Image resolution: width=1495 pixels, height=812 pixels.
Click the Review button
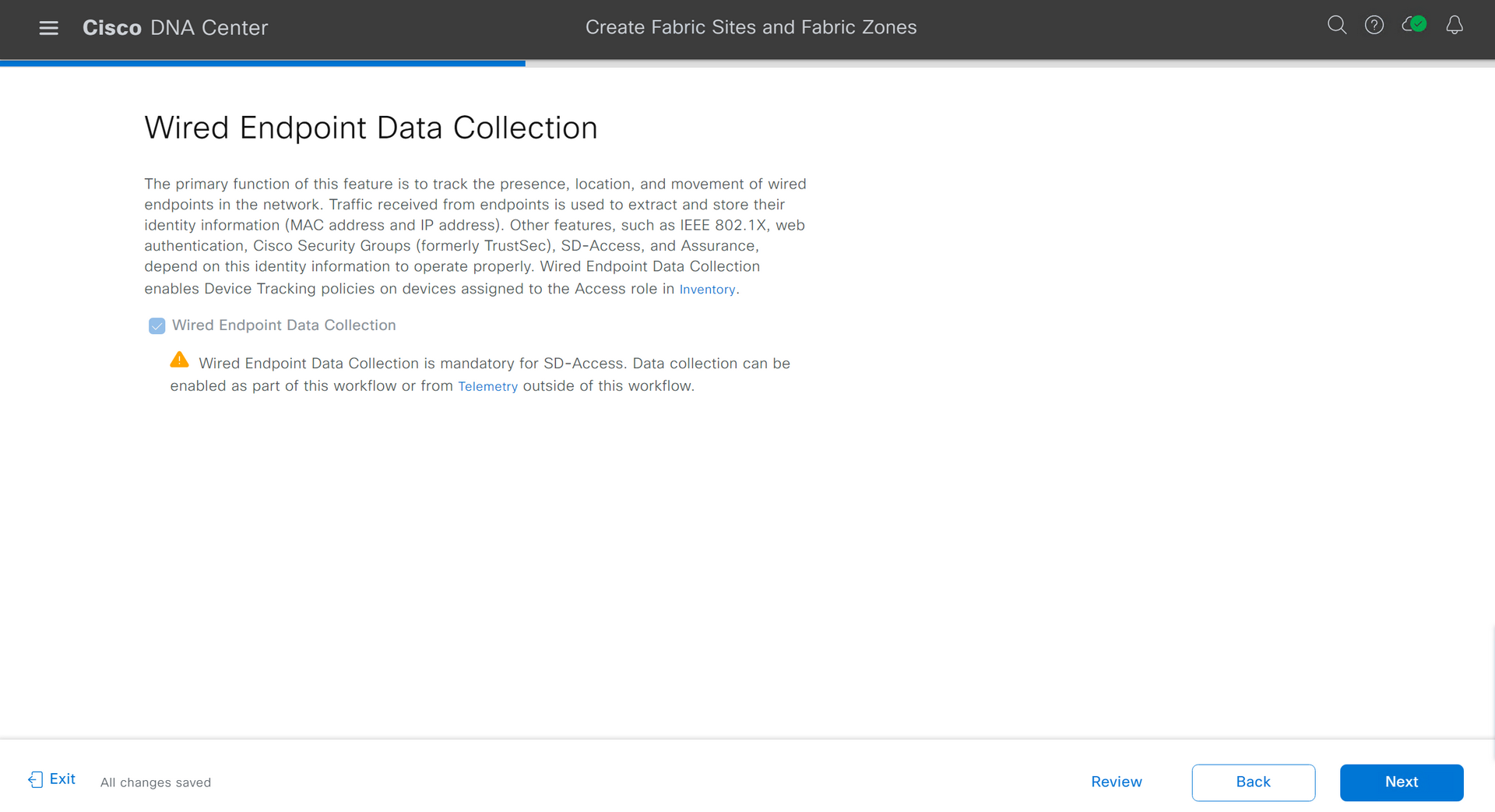(1117, 782)
